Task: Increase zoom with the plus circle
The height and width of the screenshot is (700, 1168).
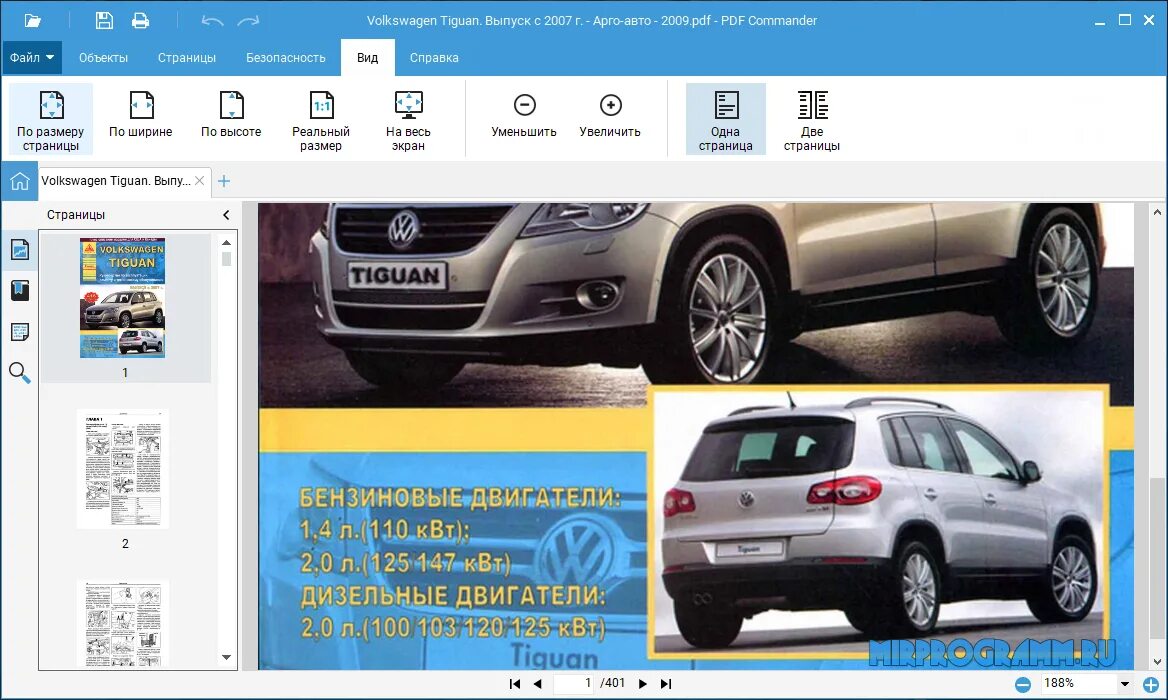Action: 1151,684
